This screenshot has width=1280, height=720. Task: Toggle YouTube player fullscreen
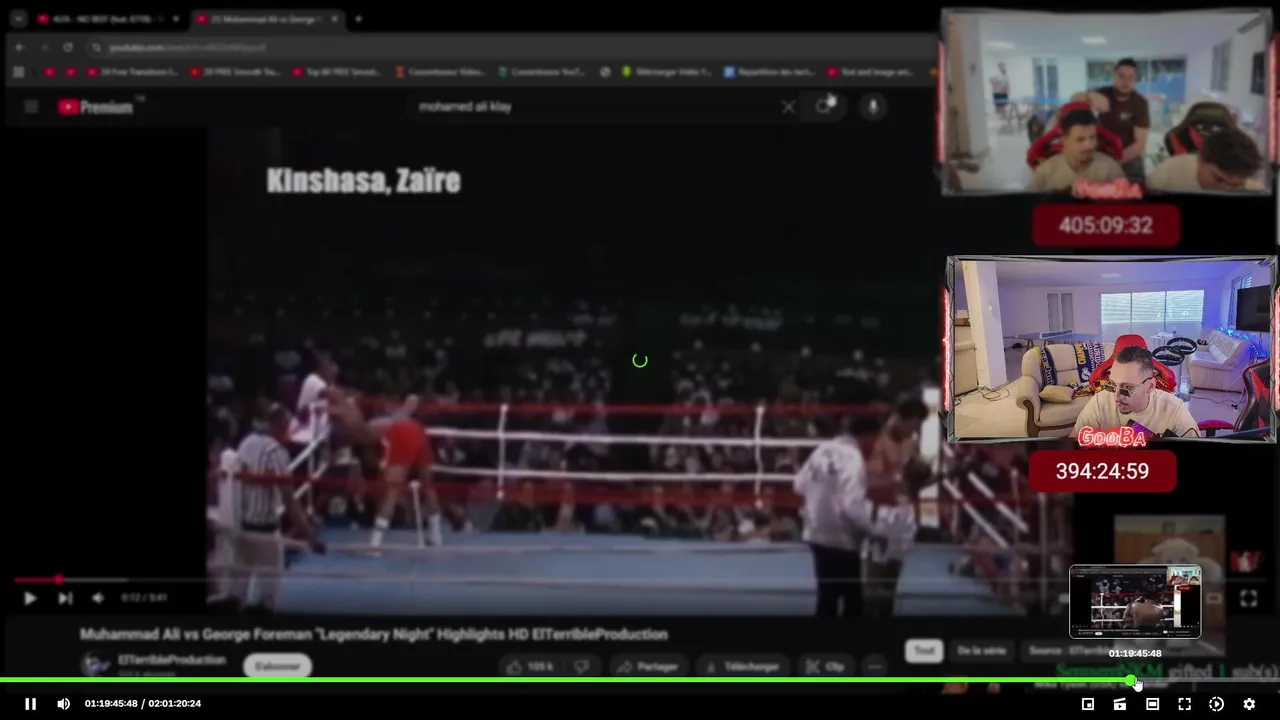pyautogui.click(x=1248, y=598)
